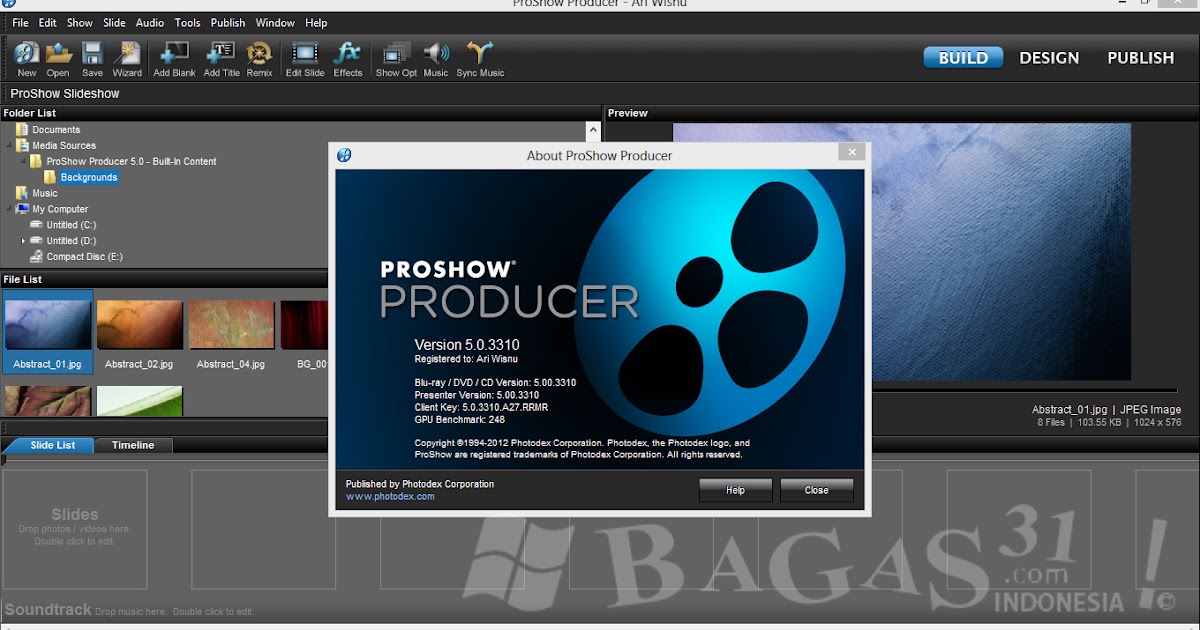Click Close button in About dialog
The height and width of the screenshot is (630, 1200).
tap(817, 490)
